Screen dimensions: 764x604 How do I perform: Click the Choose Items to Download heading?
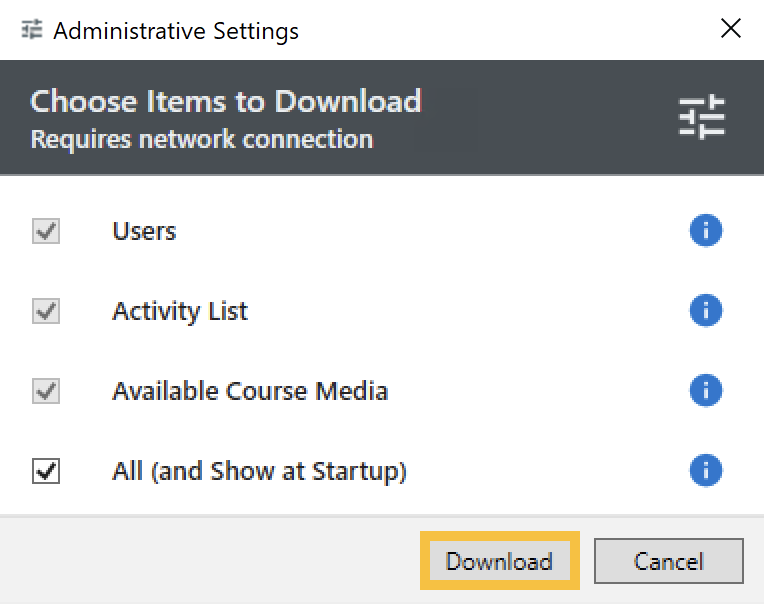pyautogui.click(x=226, y=101)
